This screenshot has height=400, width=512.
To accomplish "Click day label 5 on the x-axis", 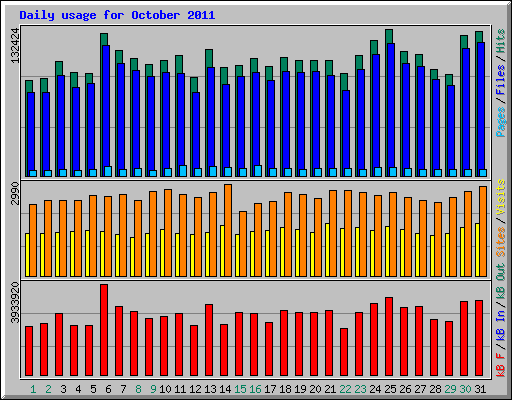I will pos(93,389).
